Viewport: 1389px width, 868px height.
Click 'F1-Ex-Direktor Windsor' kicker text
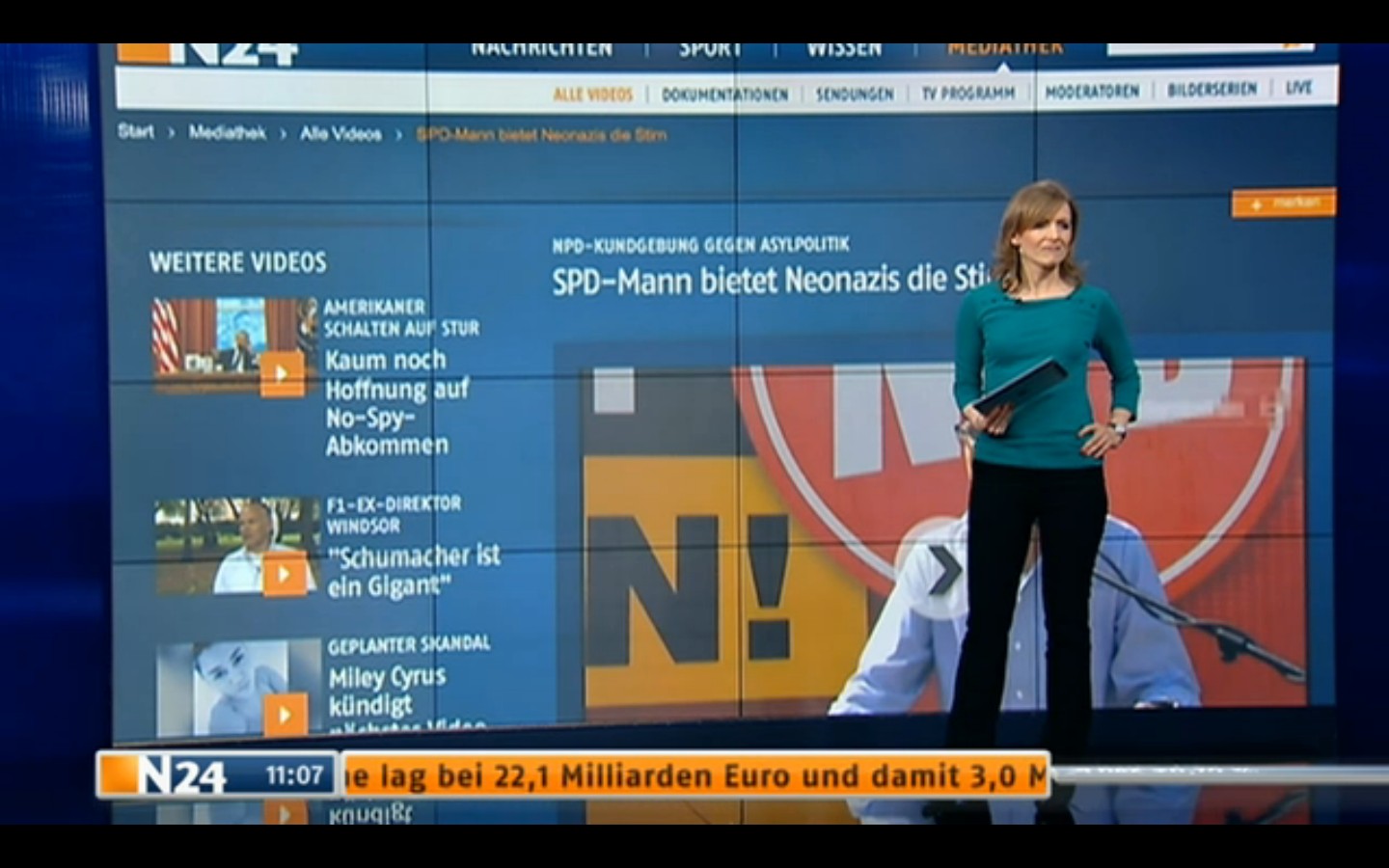(394, 515)
